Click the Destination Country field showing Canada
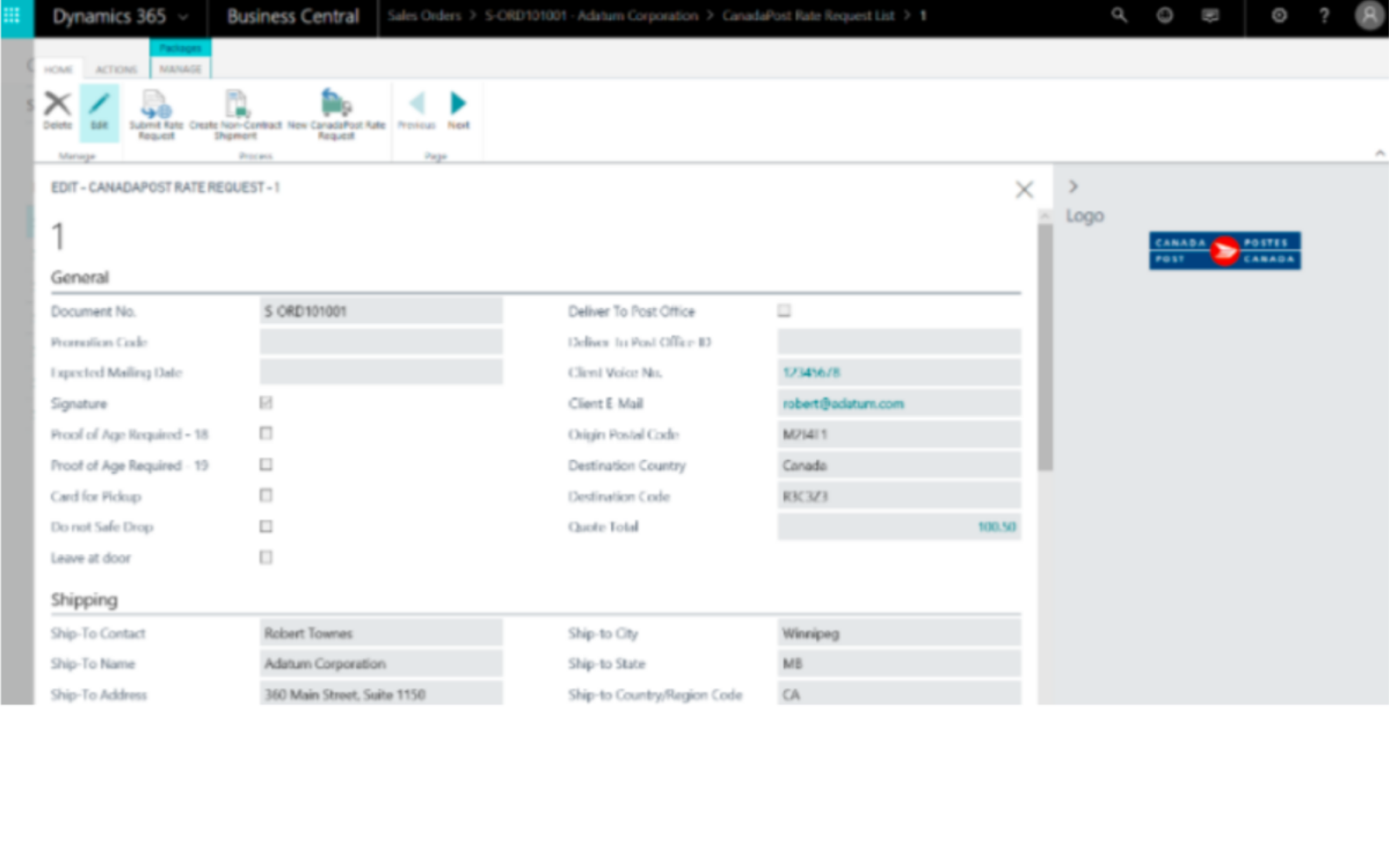The image size is (1389, 868). tap(899, 465)
